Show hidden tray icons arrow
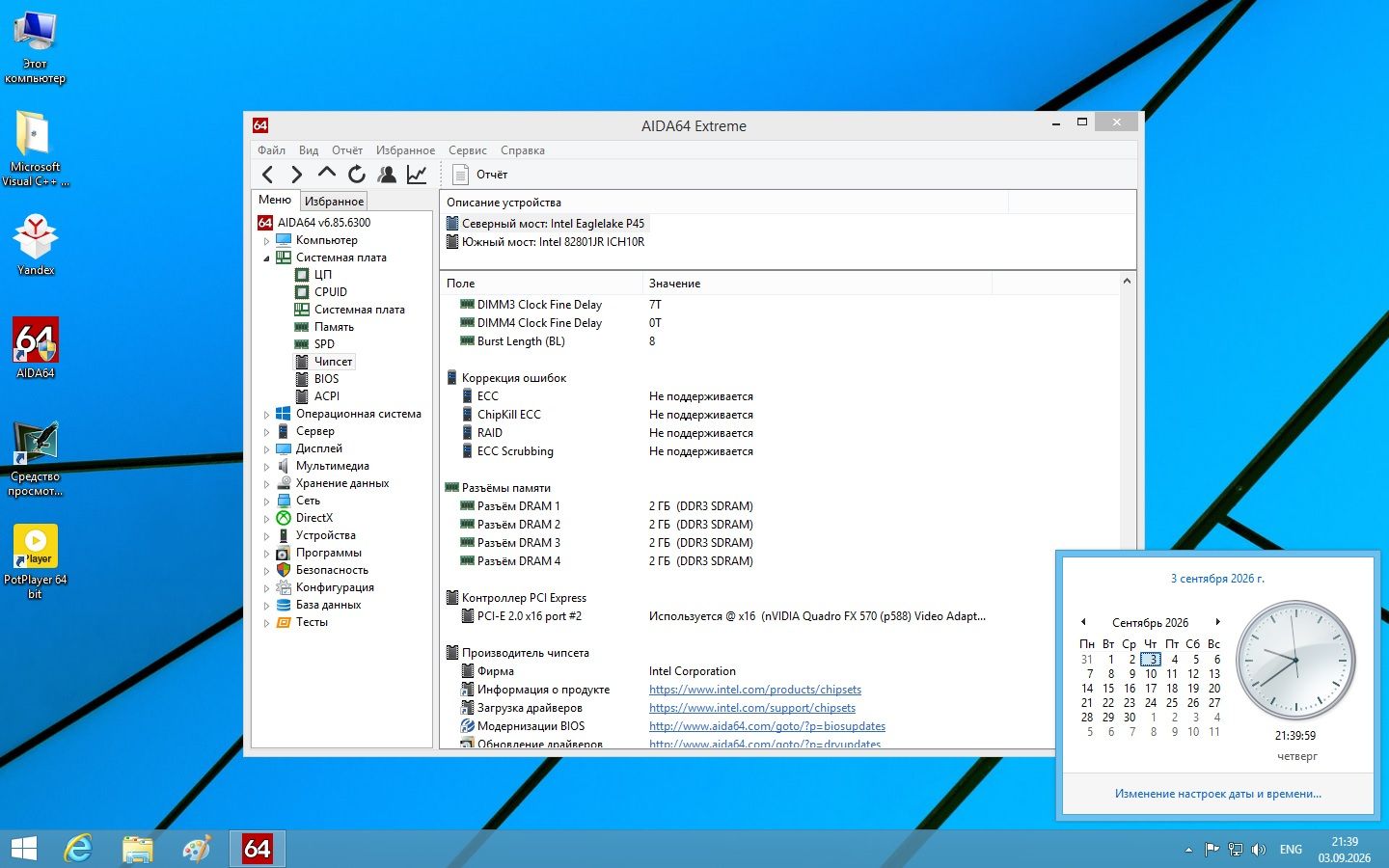 1188,850
